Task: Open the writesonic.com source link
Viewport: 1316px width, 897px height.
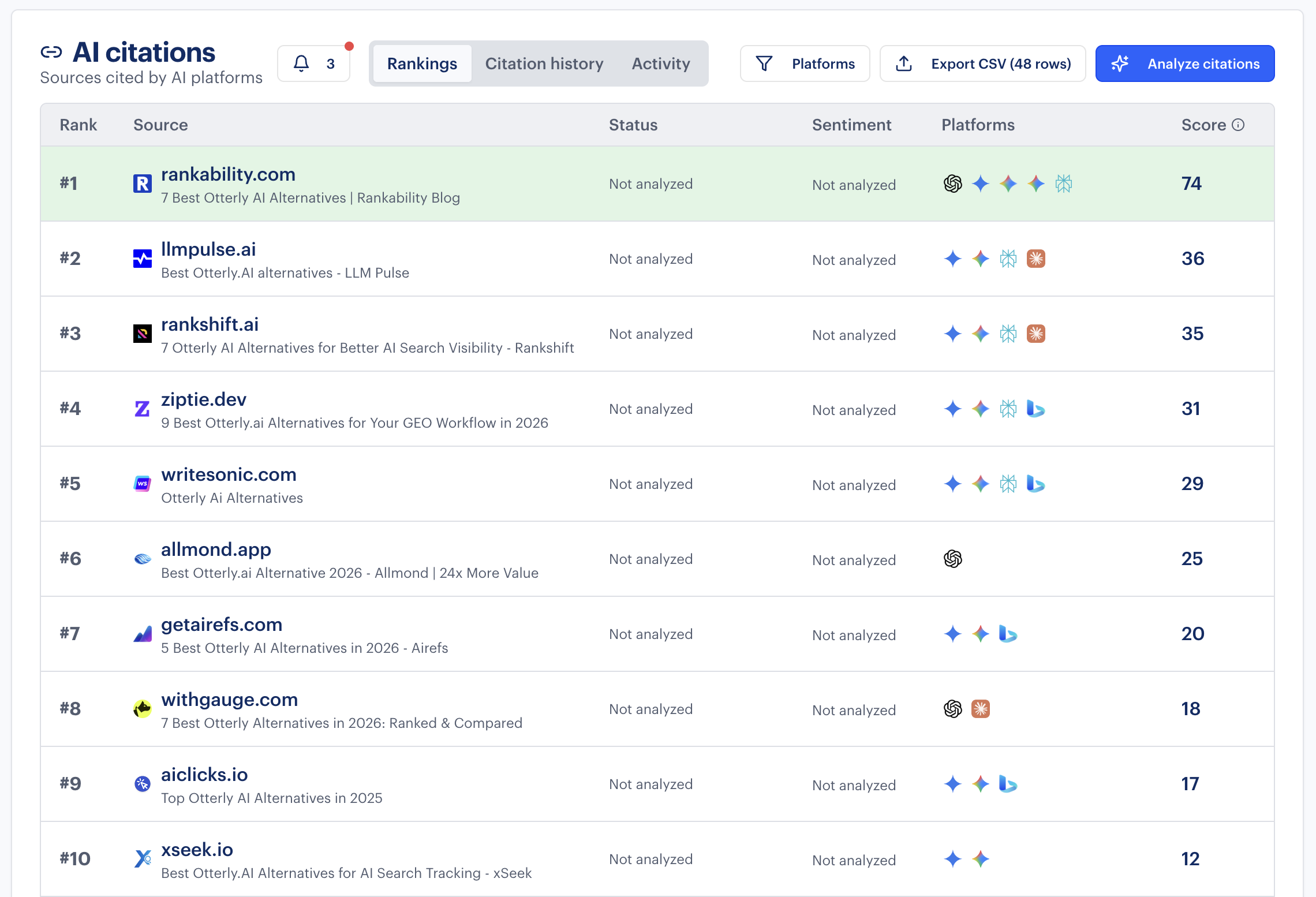Action: coord(229,474)
